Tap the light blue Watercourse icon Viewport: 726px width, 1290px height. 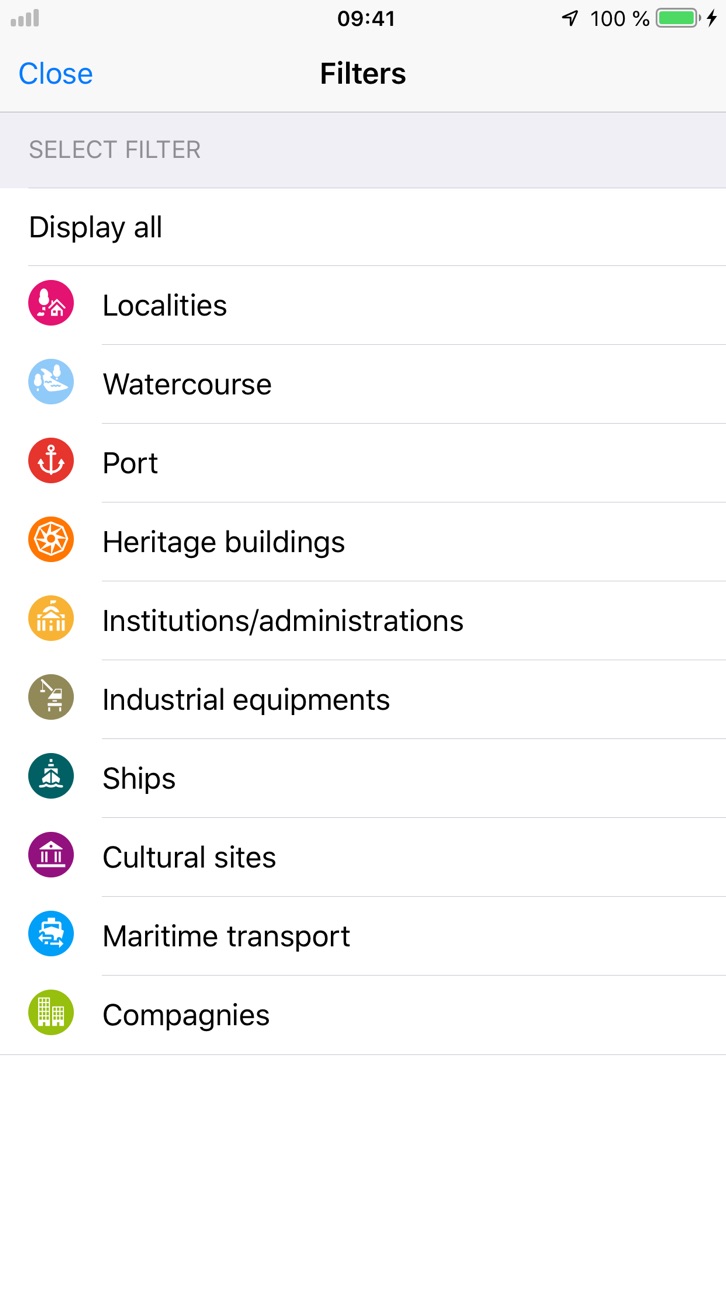pos(51,382)
